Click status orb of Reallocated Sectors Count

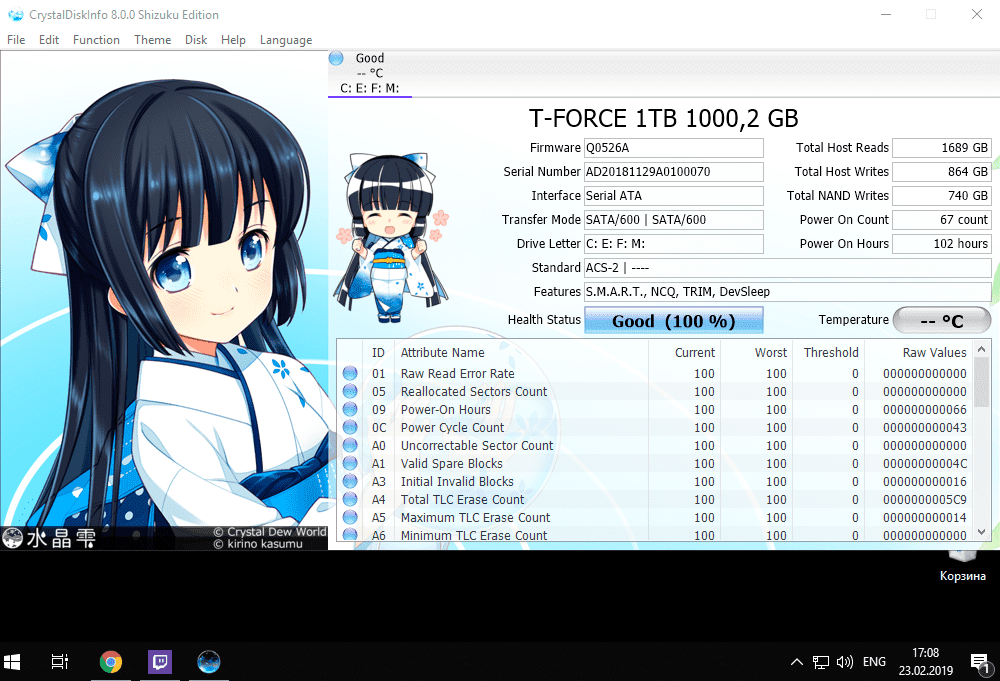point(350,391)
